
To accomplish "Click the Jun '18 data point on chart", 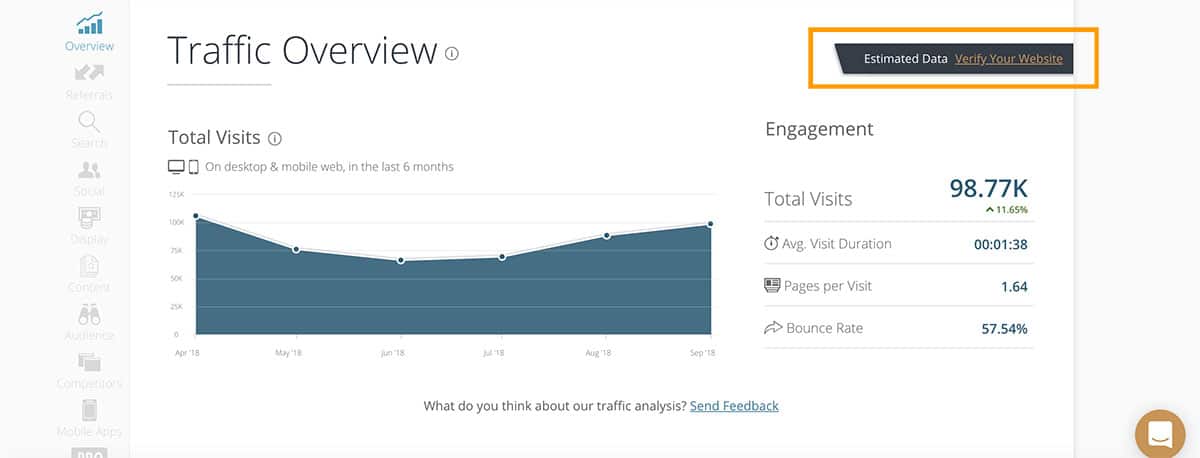I will (x=401, y=260).
